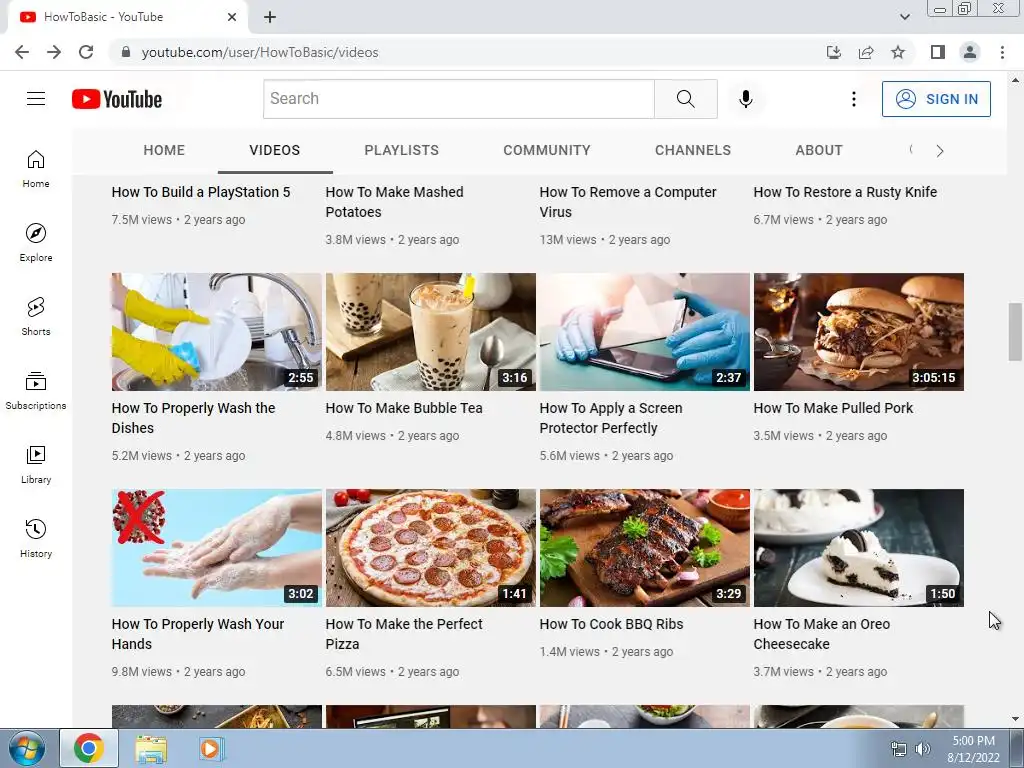Open media player from taskbar
The image size is (1024, 768).
pos(211,748)
